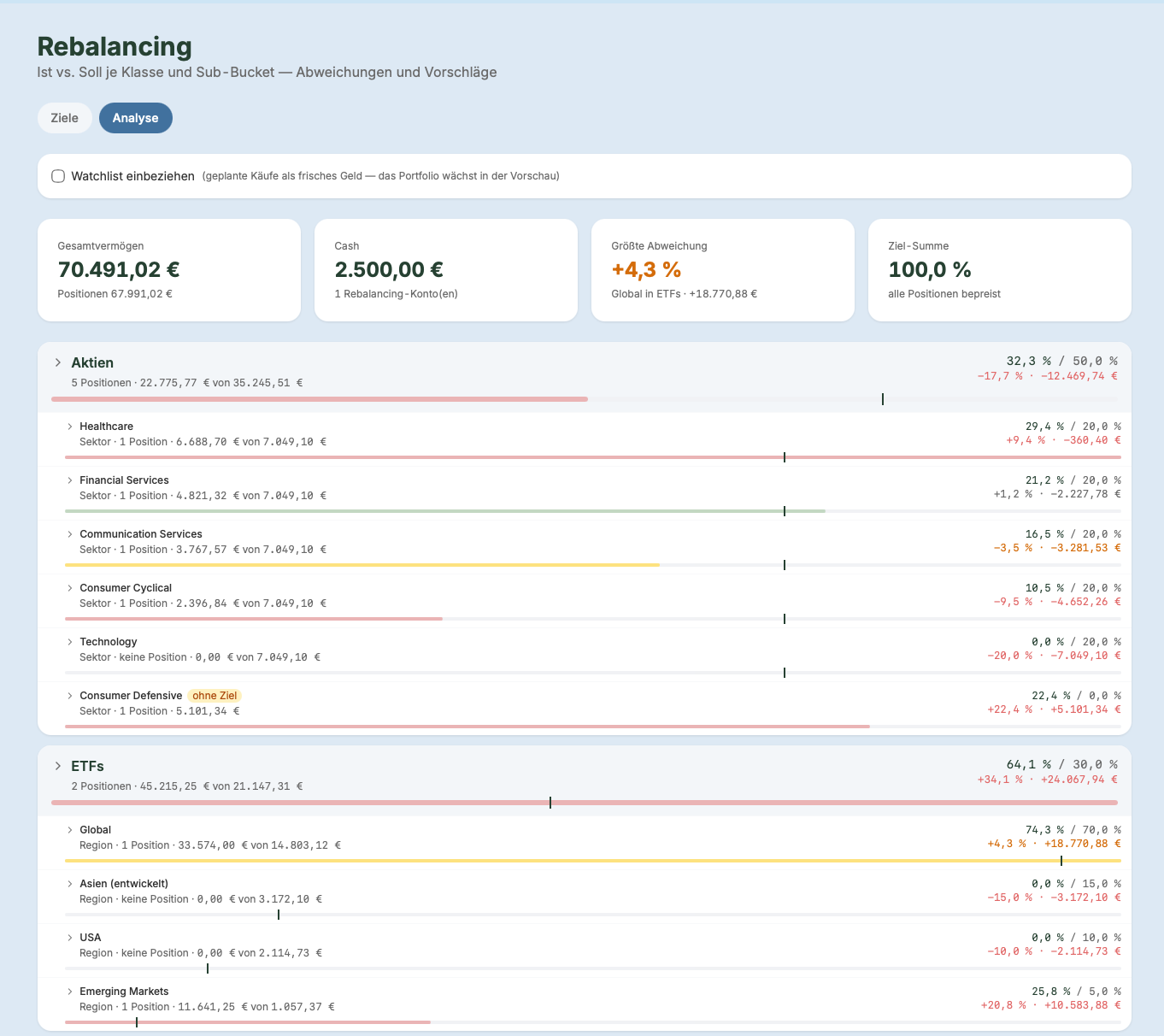
Task: Expand the Emerging Markets chevron
Action: (x=70, y=992)
